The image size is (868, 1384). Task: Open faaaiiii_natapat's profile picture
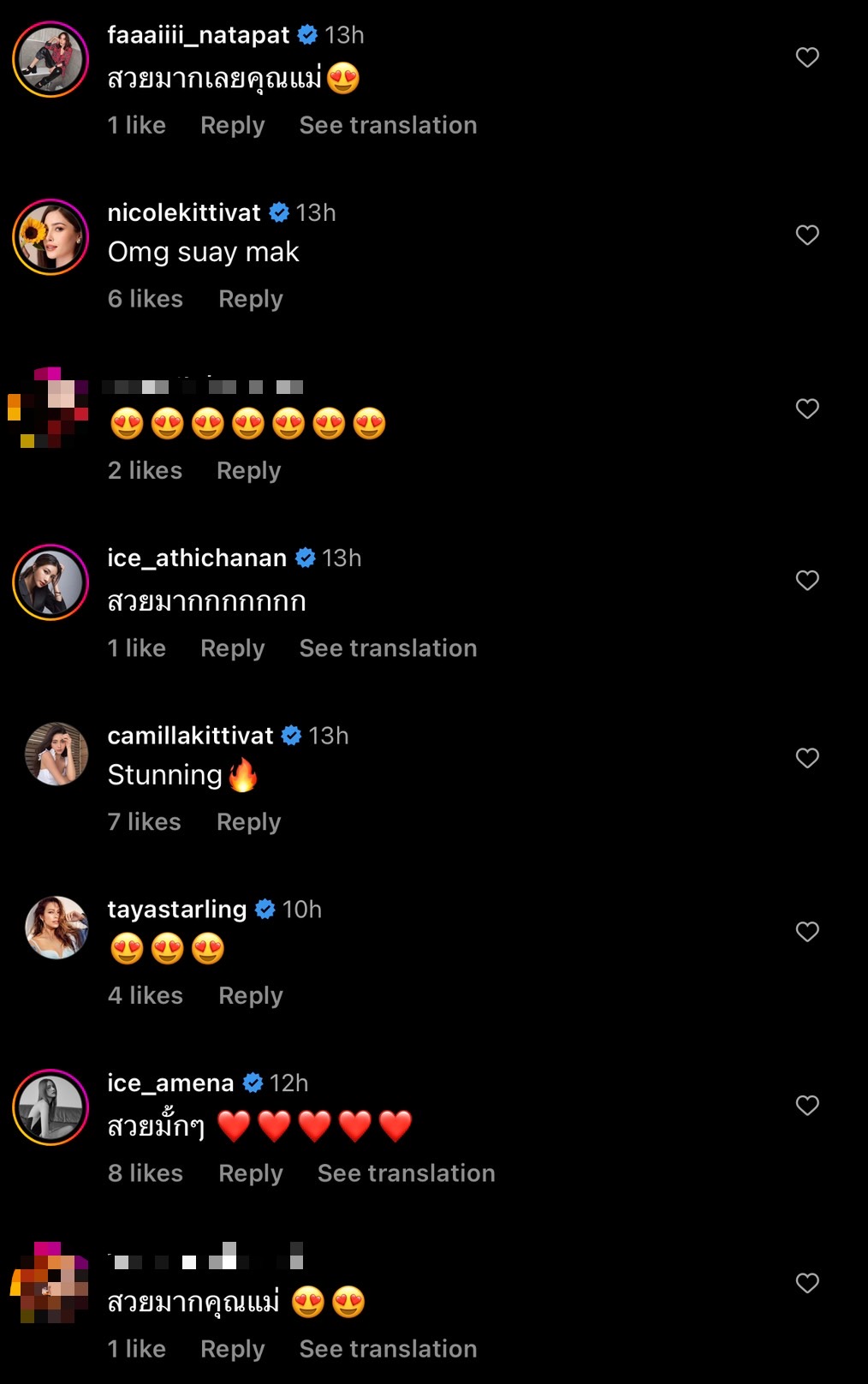point(51,59)
